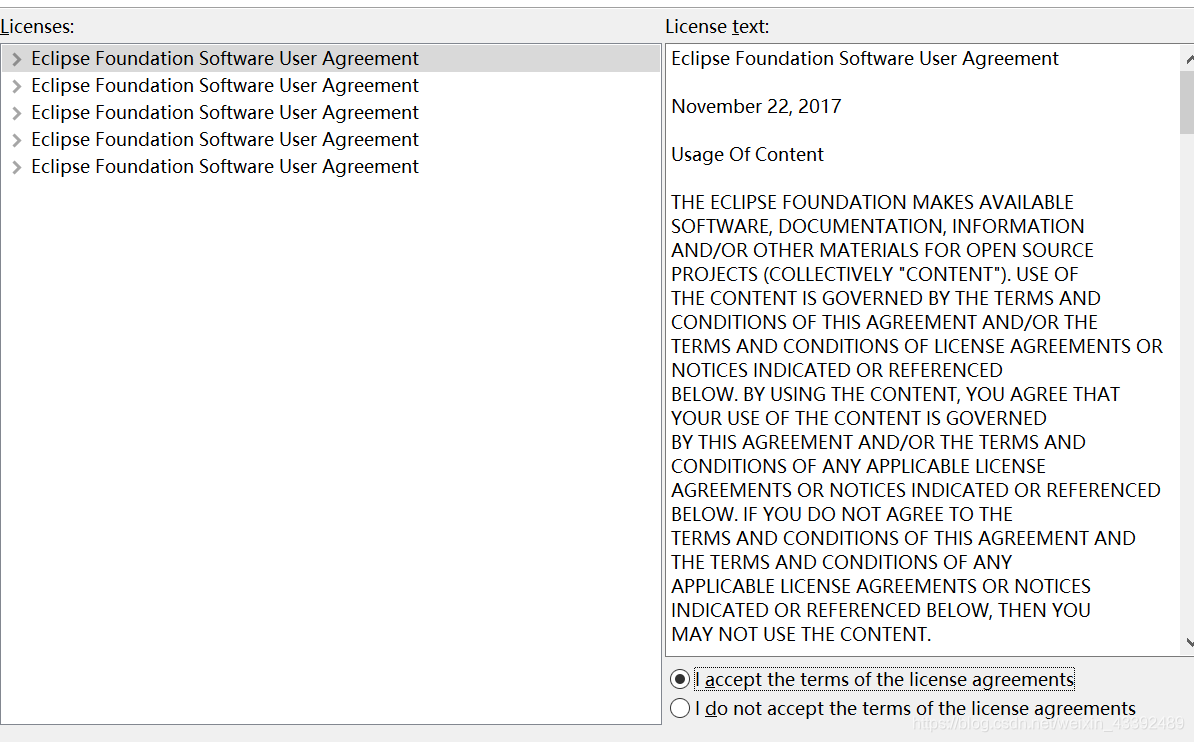
Task: Click the line 'THE ECLIPSE FOUNDATION MAKES AVAILABLE'
Action: tap(872, 203)
